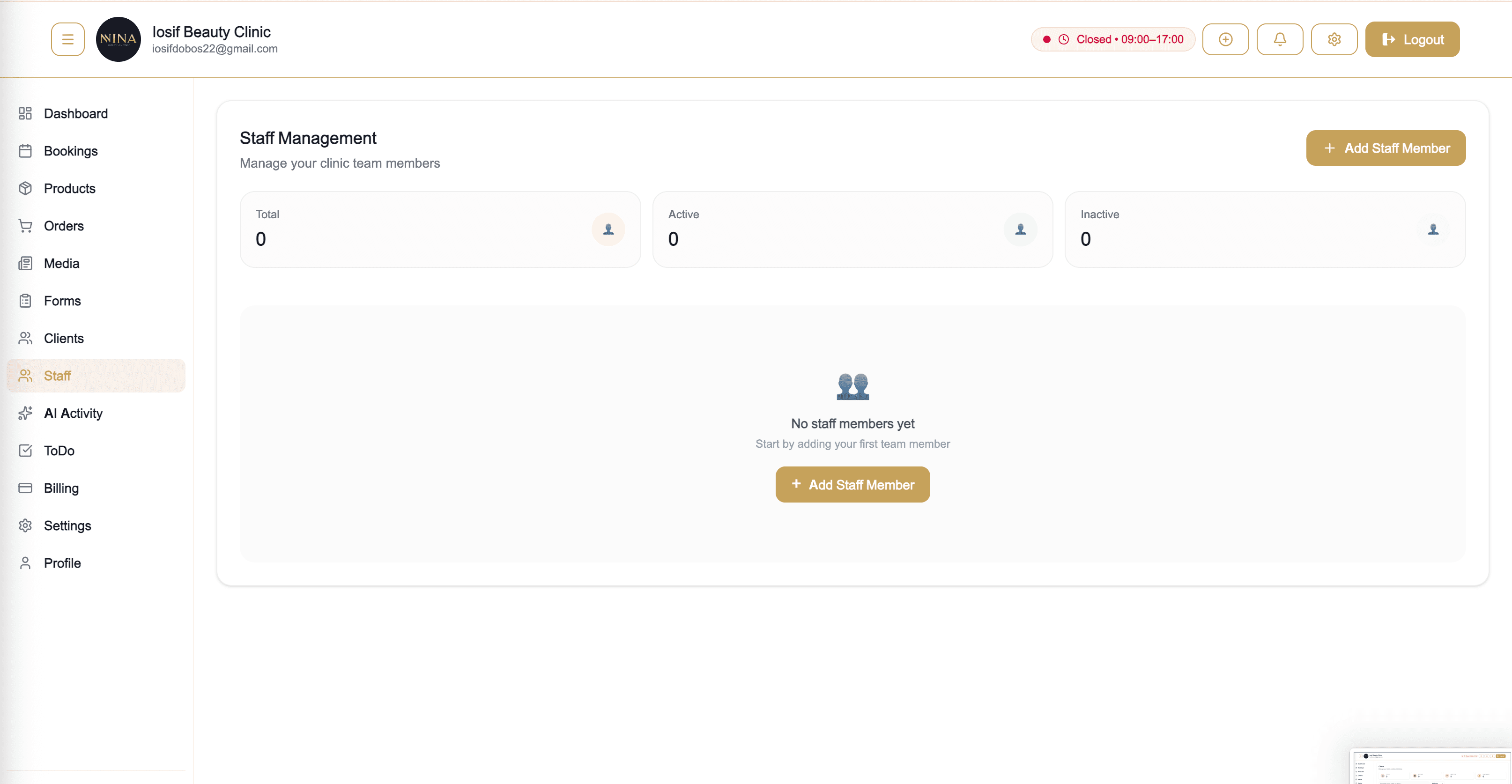Open settings using the gear icon
Screen dimensions: 1512x784
pos(1334,39)
